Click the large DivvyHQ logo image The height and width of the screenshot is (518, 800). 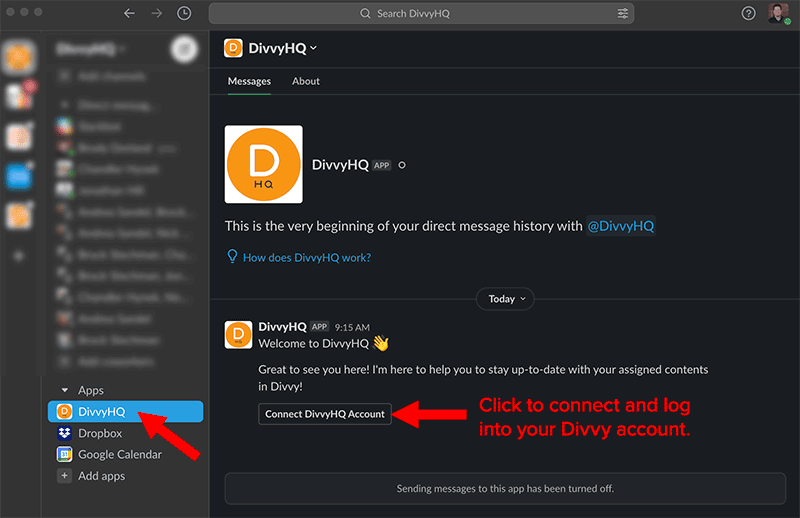point(264,164)
